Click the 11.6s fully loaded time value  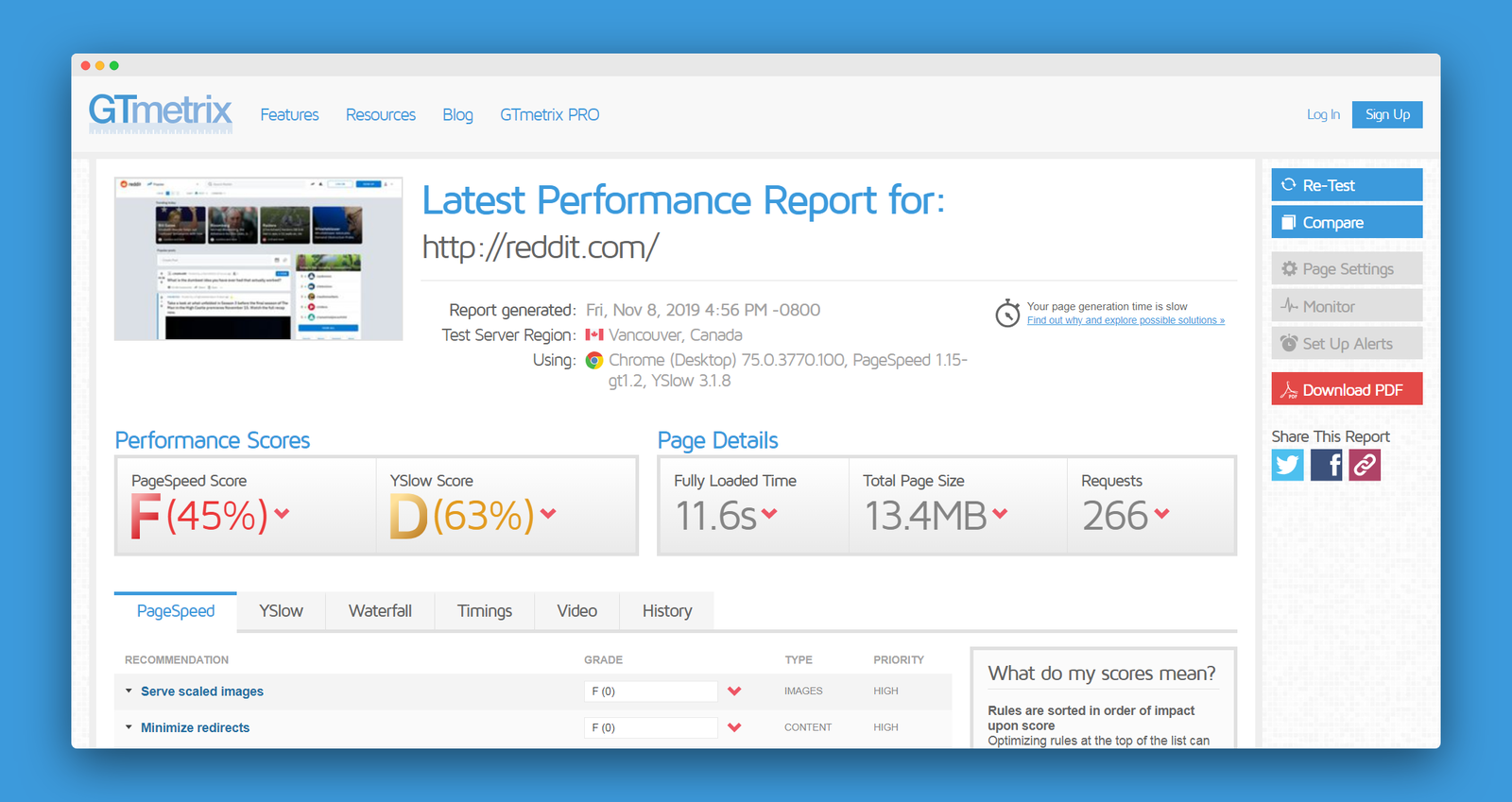pos(716,516)
